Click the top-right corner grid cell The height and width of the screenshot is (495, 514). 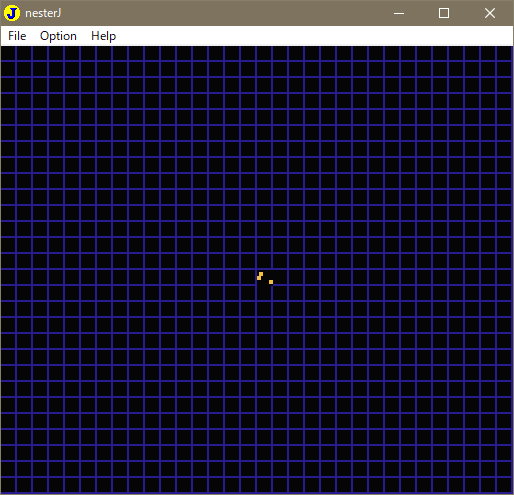click(x=504, y=53)
